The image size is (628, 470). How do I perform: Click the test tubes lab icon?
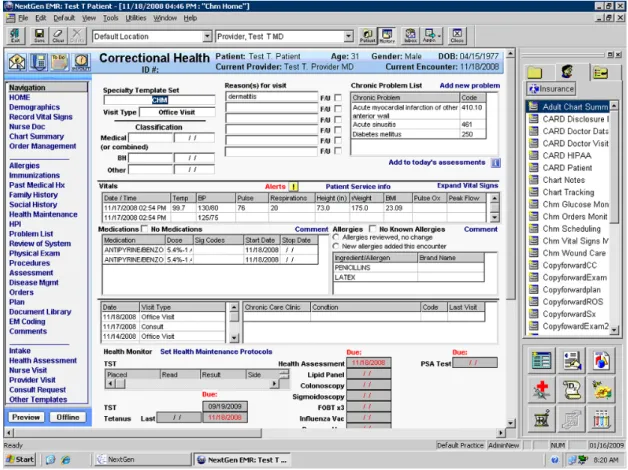601,419
